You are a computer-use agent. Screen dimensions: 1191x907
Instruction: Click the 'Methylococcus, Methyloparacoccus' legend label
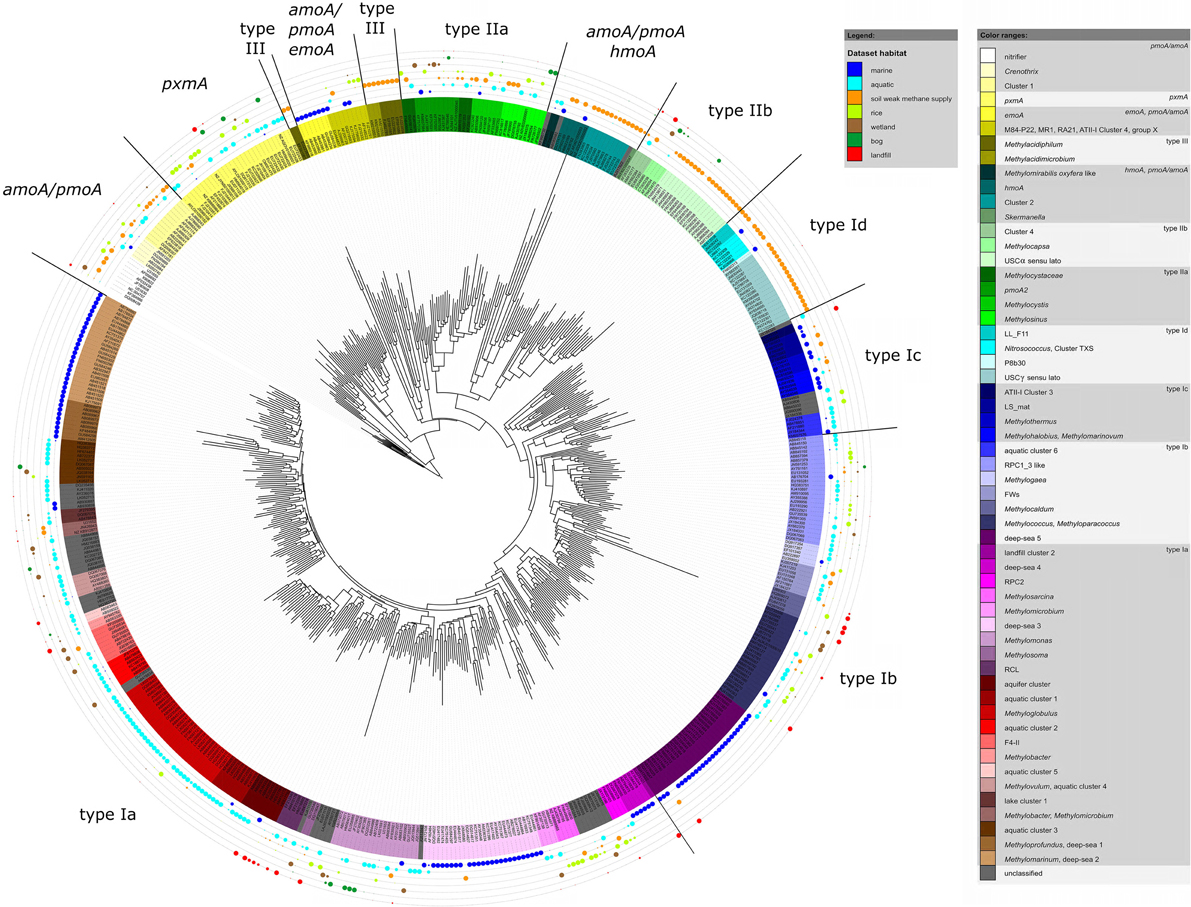coord(1062,523)
